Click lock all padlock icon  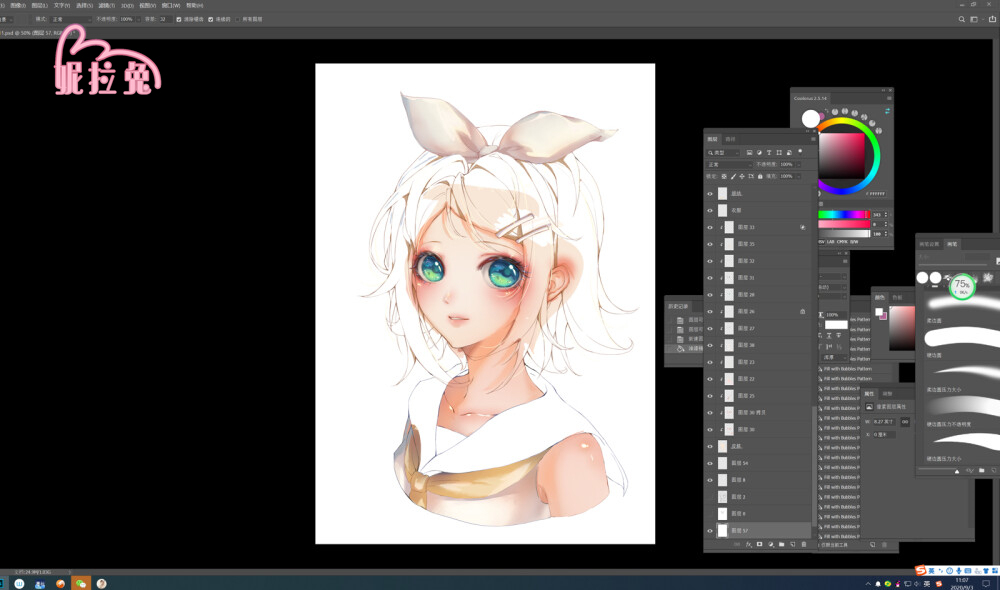click(x=760, y=176)
